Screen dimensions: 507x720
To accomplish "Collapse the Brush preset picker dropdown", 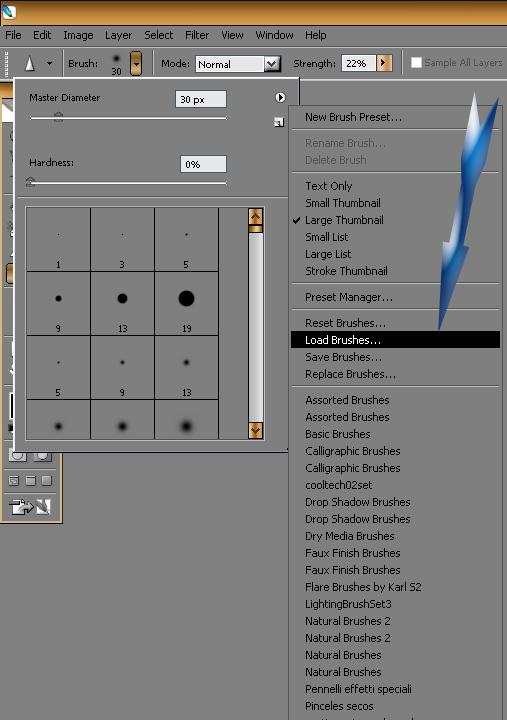I will point(135,63).
